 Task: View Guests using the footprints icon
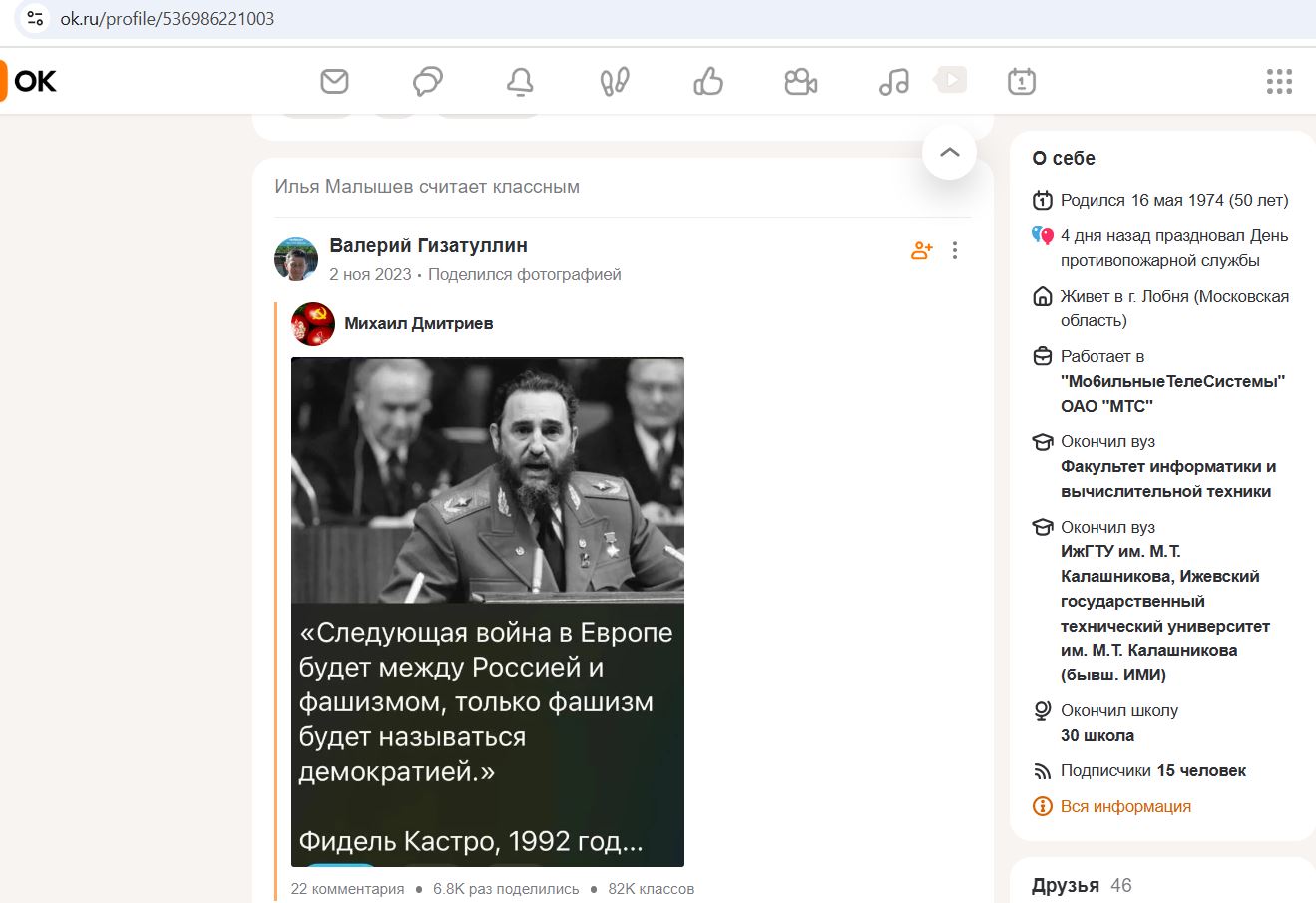[x=614, y=82]
